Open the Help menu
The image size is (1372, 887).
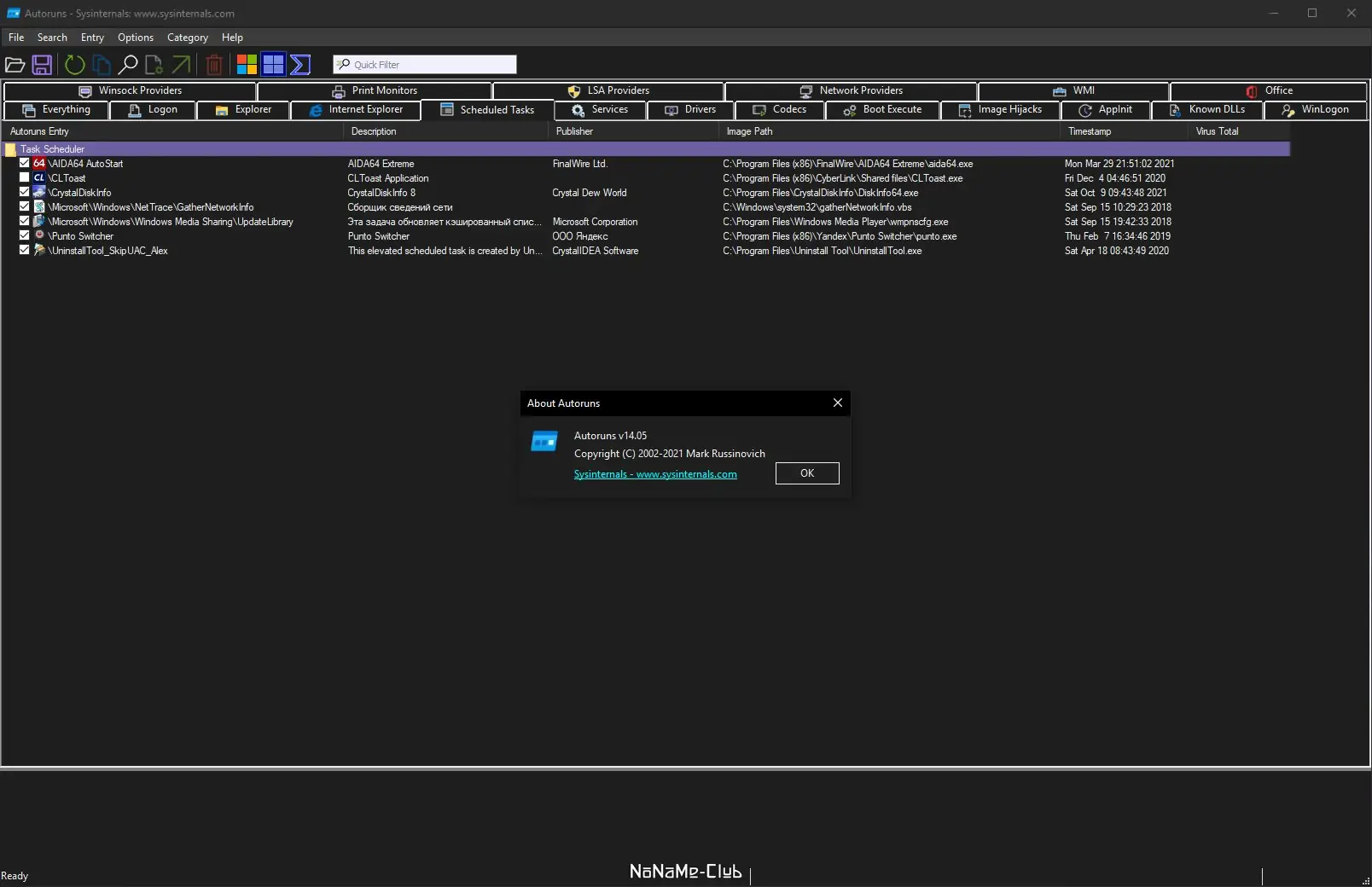[x=232, y=38]
